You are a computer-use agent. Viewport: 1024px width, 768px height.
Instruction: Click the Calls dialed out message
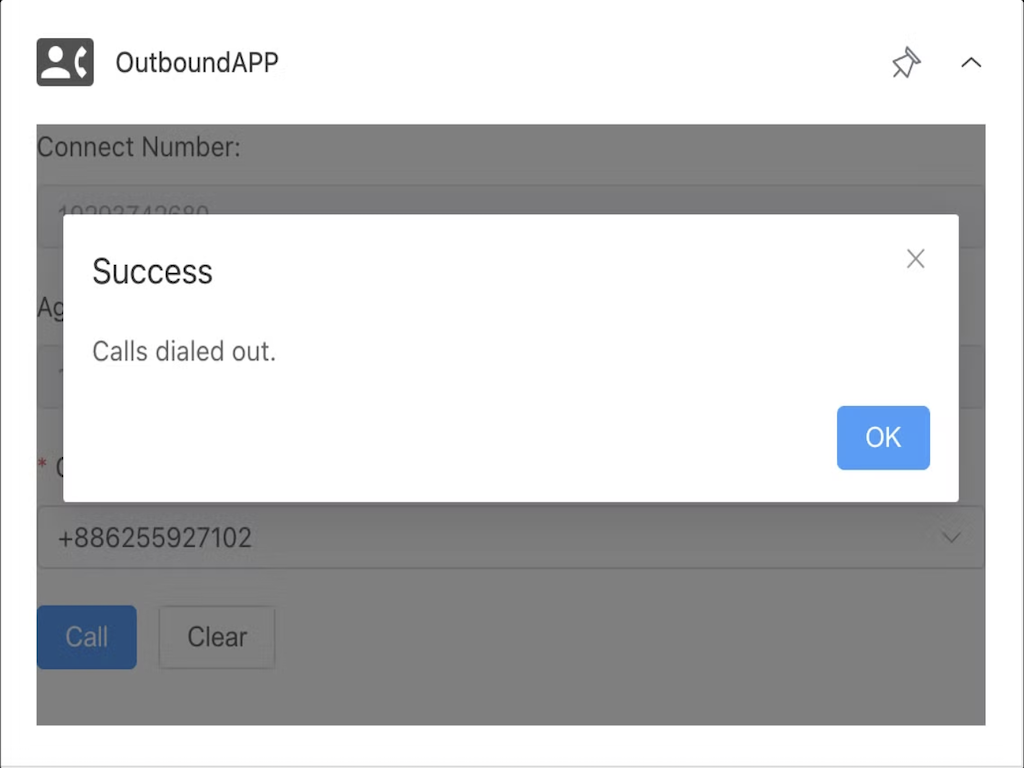[x=184, y=352]
